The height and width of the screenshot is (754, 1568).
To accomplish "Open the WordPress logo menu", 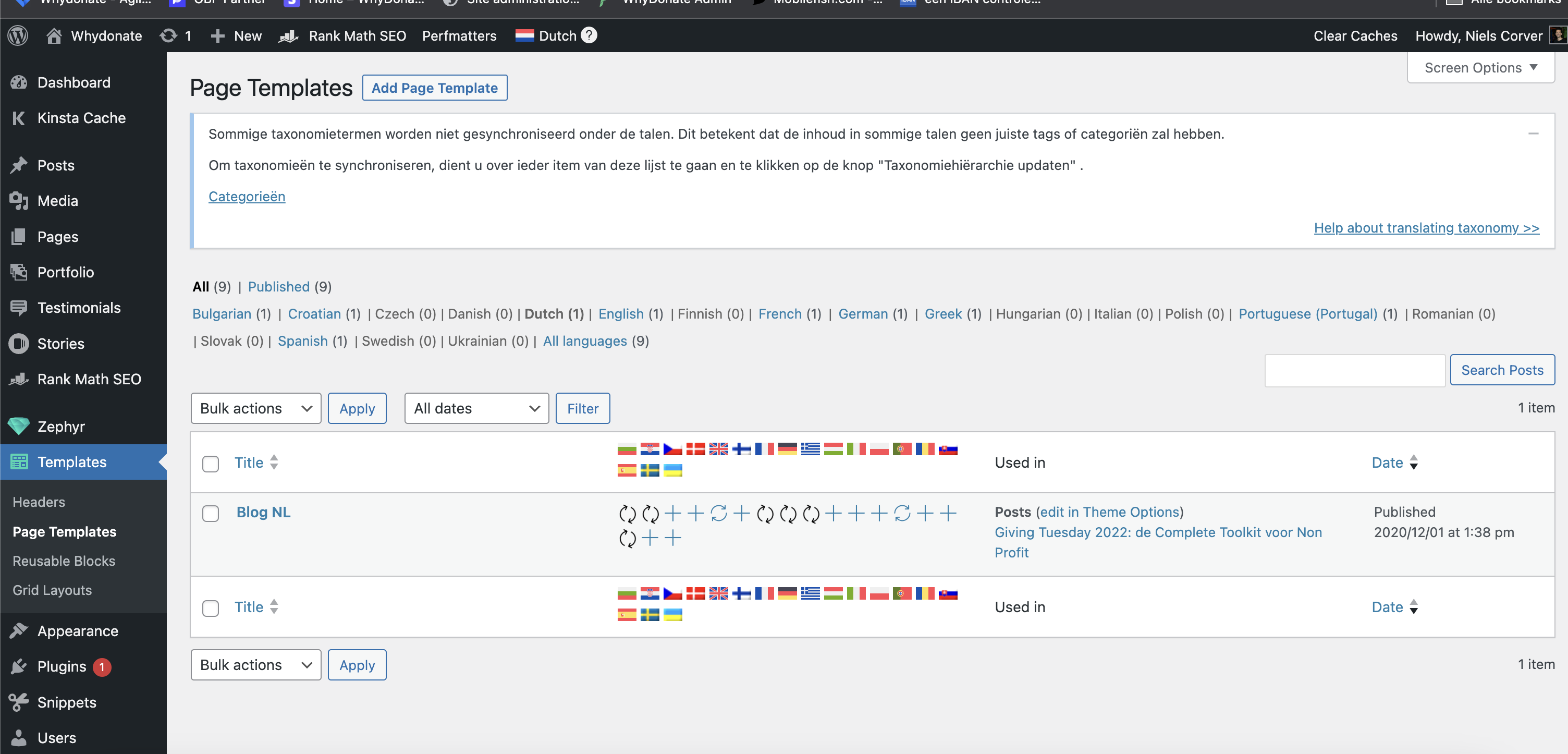I will [x=18, y=35].
